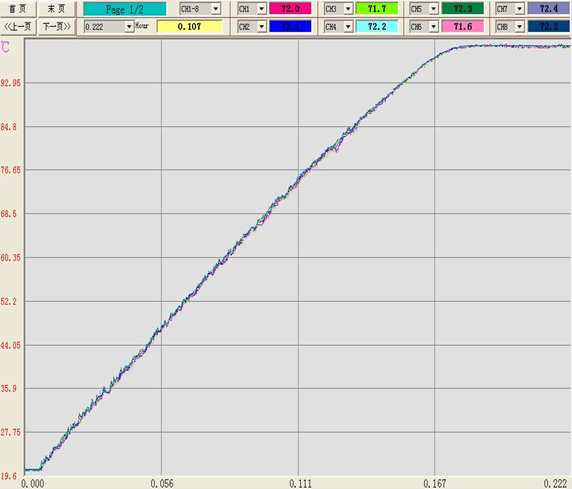Open the CH6 channel dropdown
This screenshot has width=572, height=489.
(433, 26)
